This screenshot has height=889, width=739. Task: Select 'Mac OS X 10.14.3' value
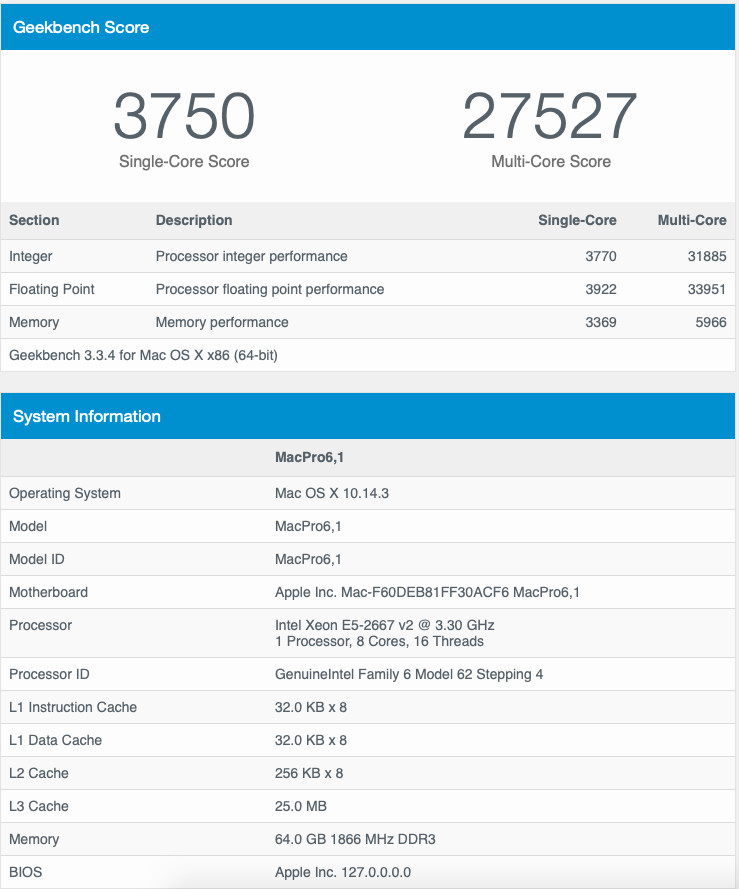tap(332, 493)
